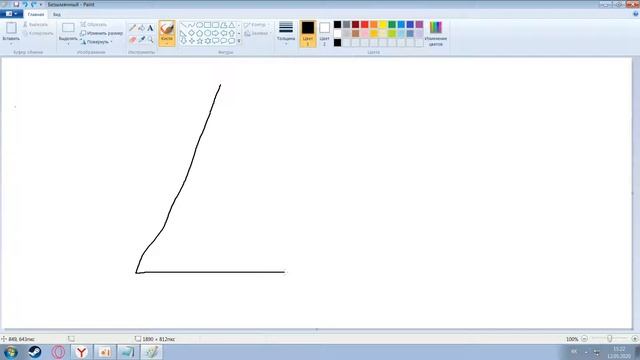Viewport: 640px width, 360px height.
Task: Select the Fill with color bucket tool
Action: click(141, 28)
